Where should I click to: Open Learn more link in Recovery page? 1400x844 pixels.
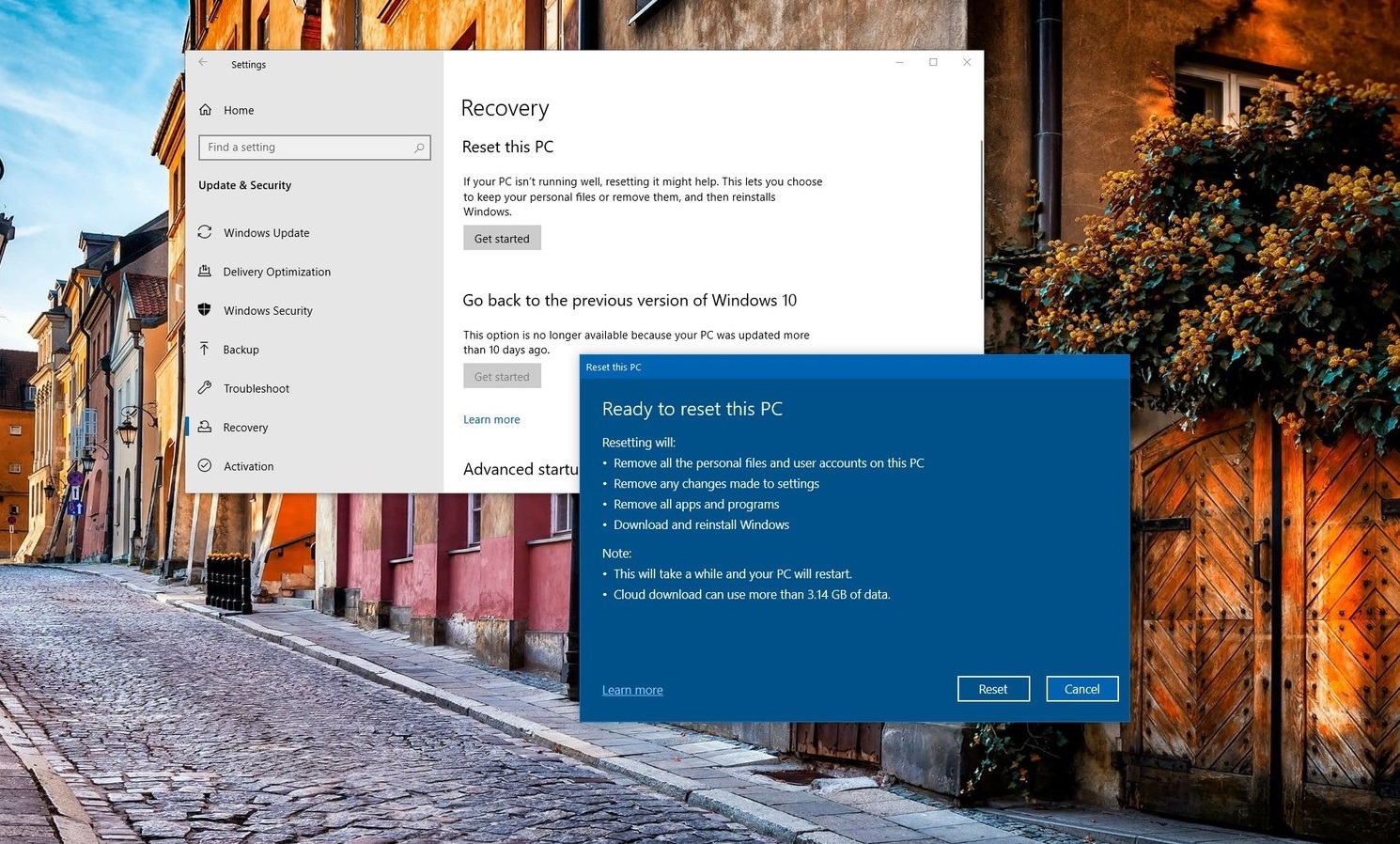click(x=491, y=419)
